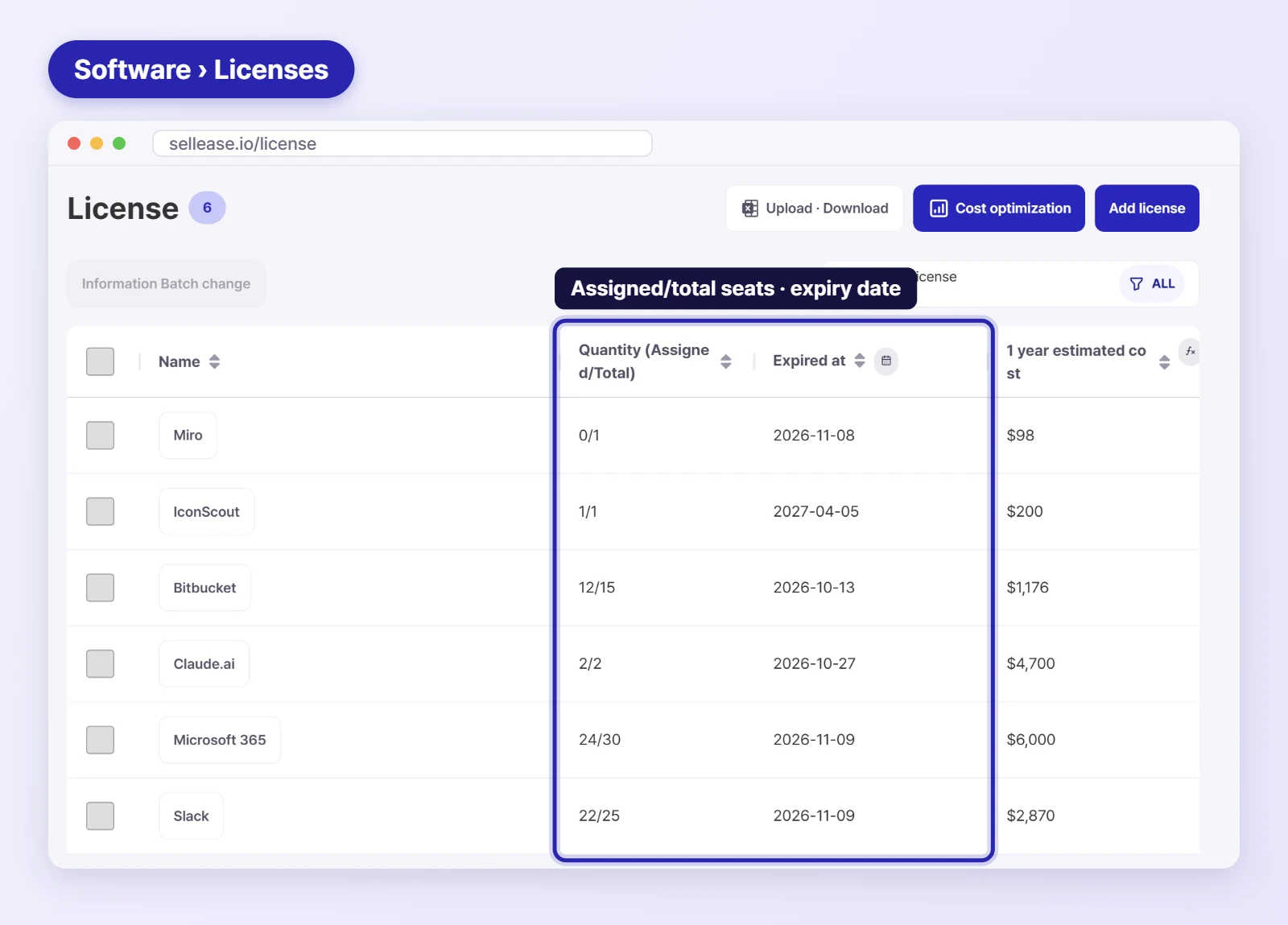Click the funnel filter icon
Viewport: 1288px width, 925px height.
(x=1136, y=283)
